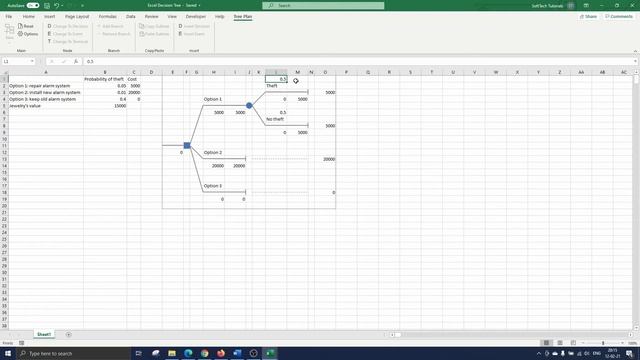Switch to the Help ribbon tab
640x360 pixels.
point(219,16)
